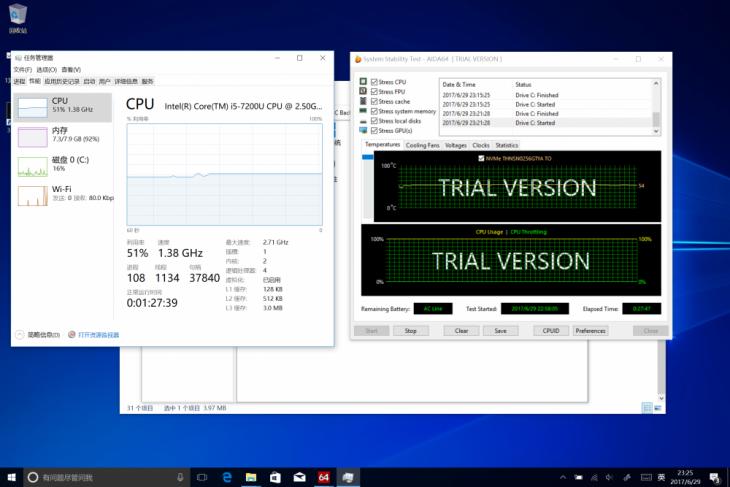Open the Action Center notification icon
Viewport: 730px width, 487px height.
(x=716, y=477)
